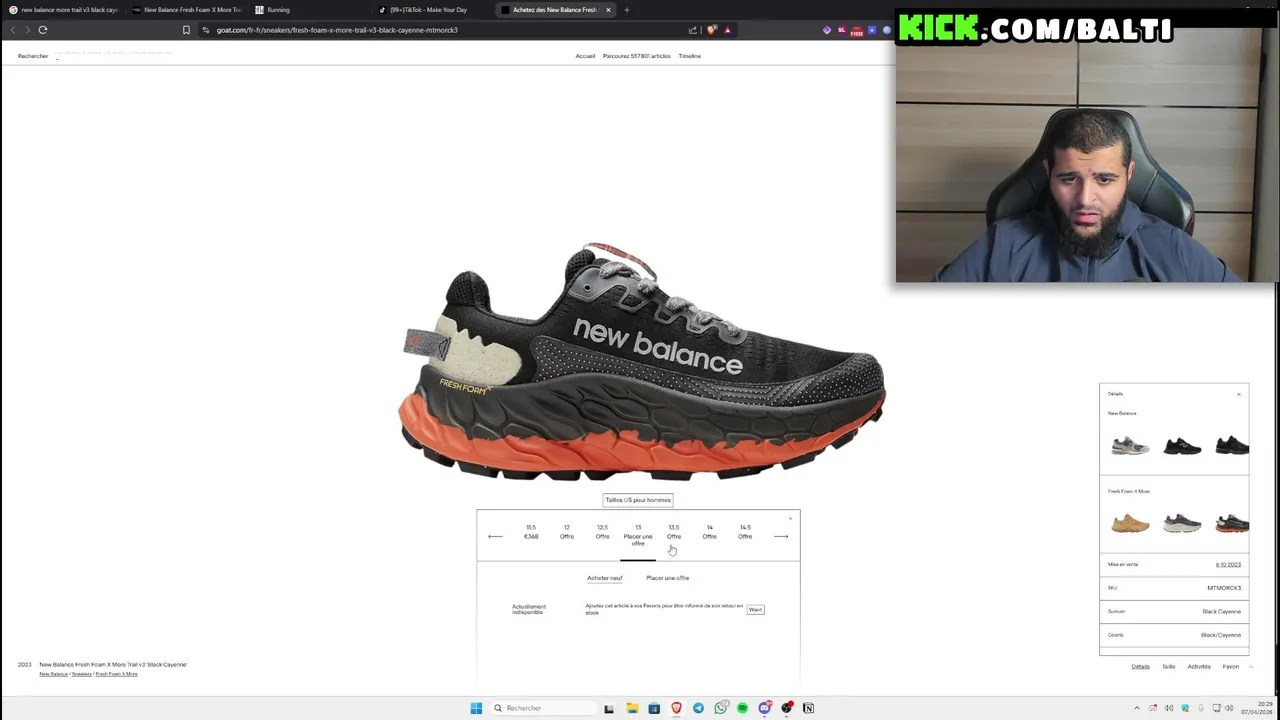The height and width of the screenshot is (720, 1280).
Task: Open the 'Fresh Foam X More' breadcrumb link
Action: [x=117, y=674]
